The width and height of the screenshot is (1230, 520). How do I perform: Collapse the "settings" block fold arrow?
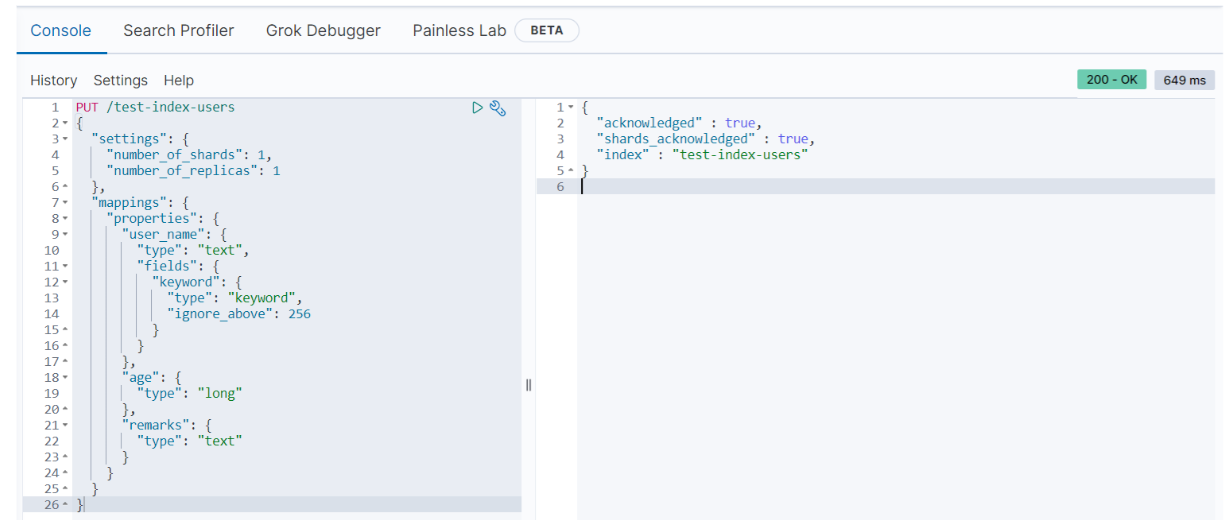(x=65, y=139)
